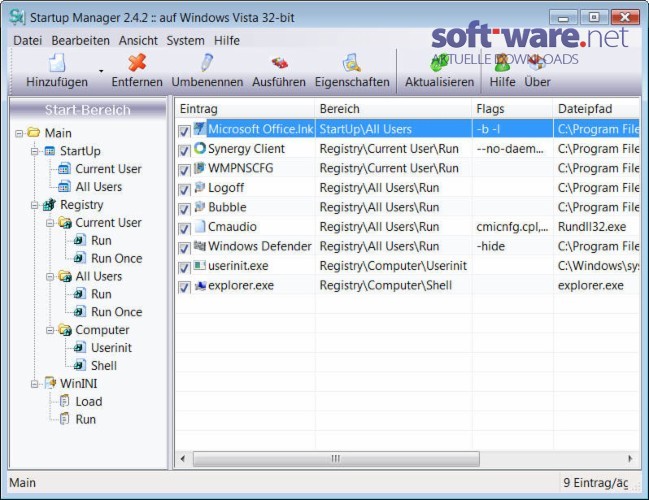This screenshot has height=500, width=649.
Task: Uncheck the Microsoft Office.lnk checkbox
Action: point(184,131)
